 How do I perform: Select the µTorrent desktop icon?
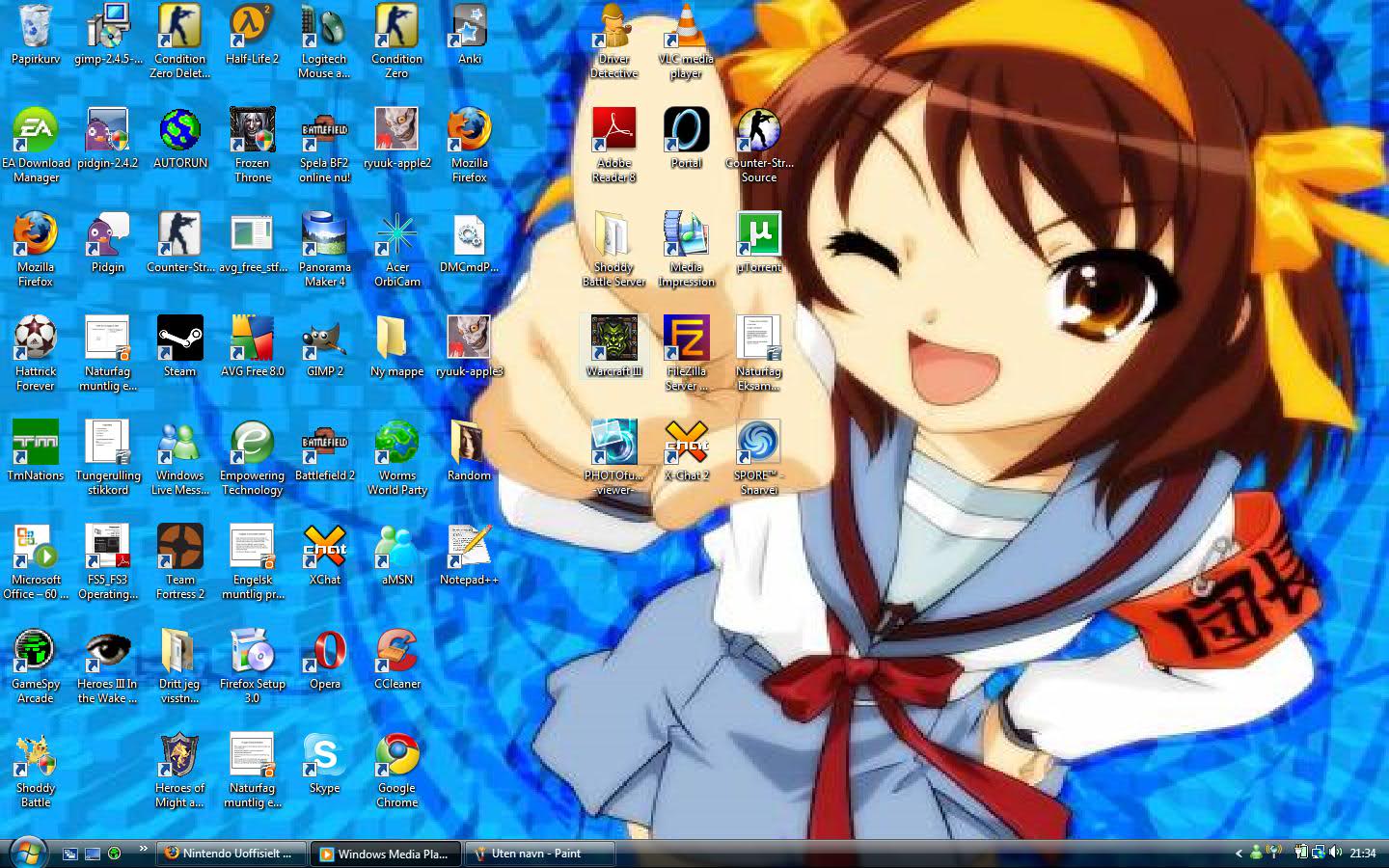[x=758, y=235]
